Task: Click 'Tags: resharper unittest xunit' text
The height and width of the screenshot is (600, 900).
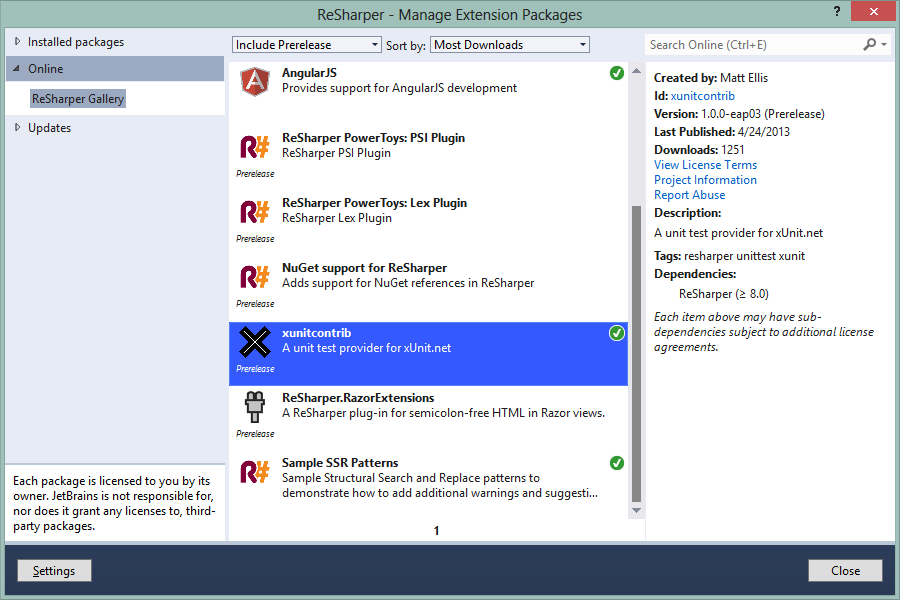Action: tap(730, 256)
